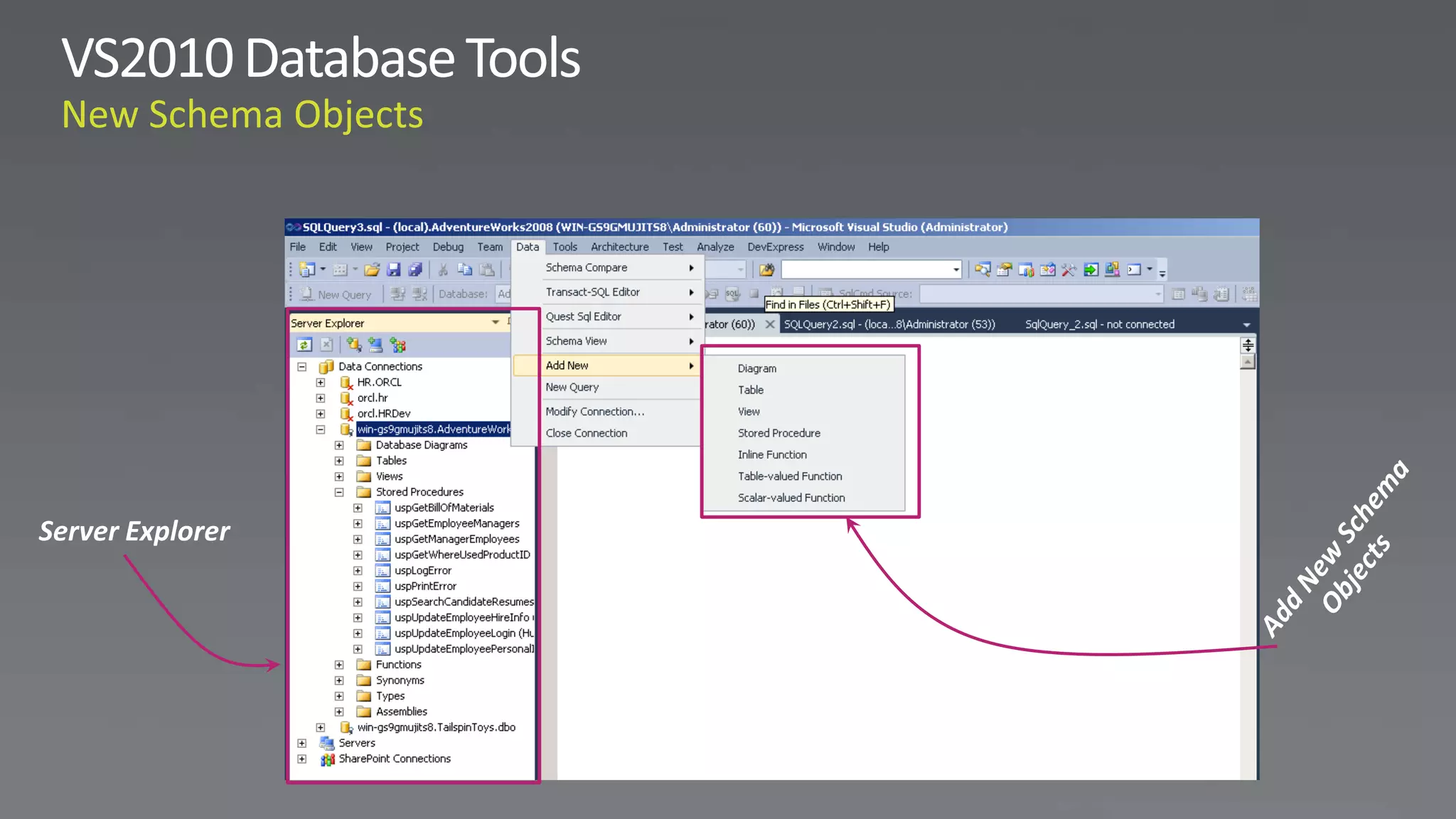Click the Object Browser toolbar icon

(x=1047, y=269)
